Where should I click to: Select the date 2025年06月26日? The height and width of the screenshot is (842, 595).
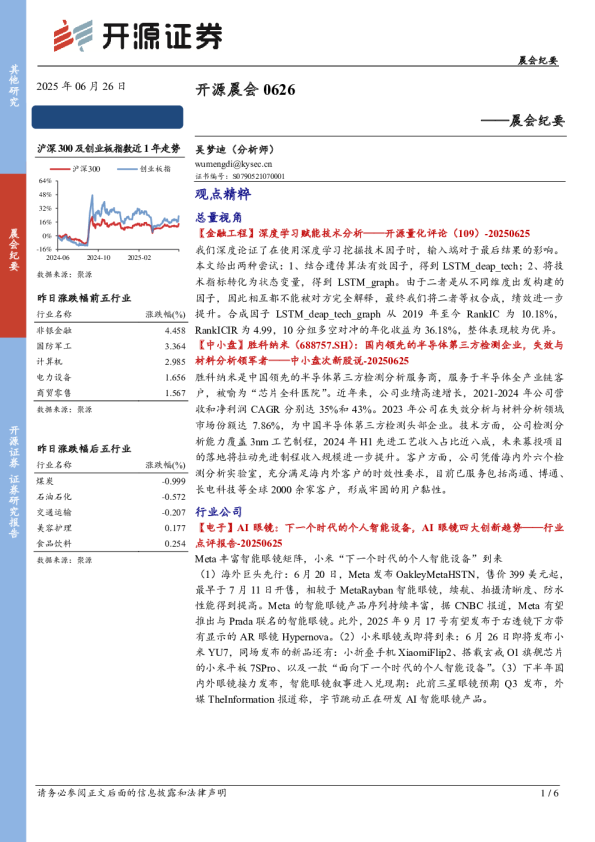click(x=81, y=86)
